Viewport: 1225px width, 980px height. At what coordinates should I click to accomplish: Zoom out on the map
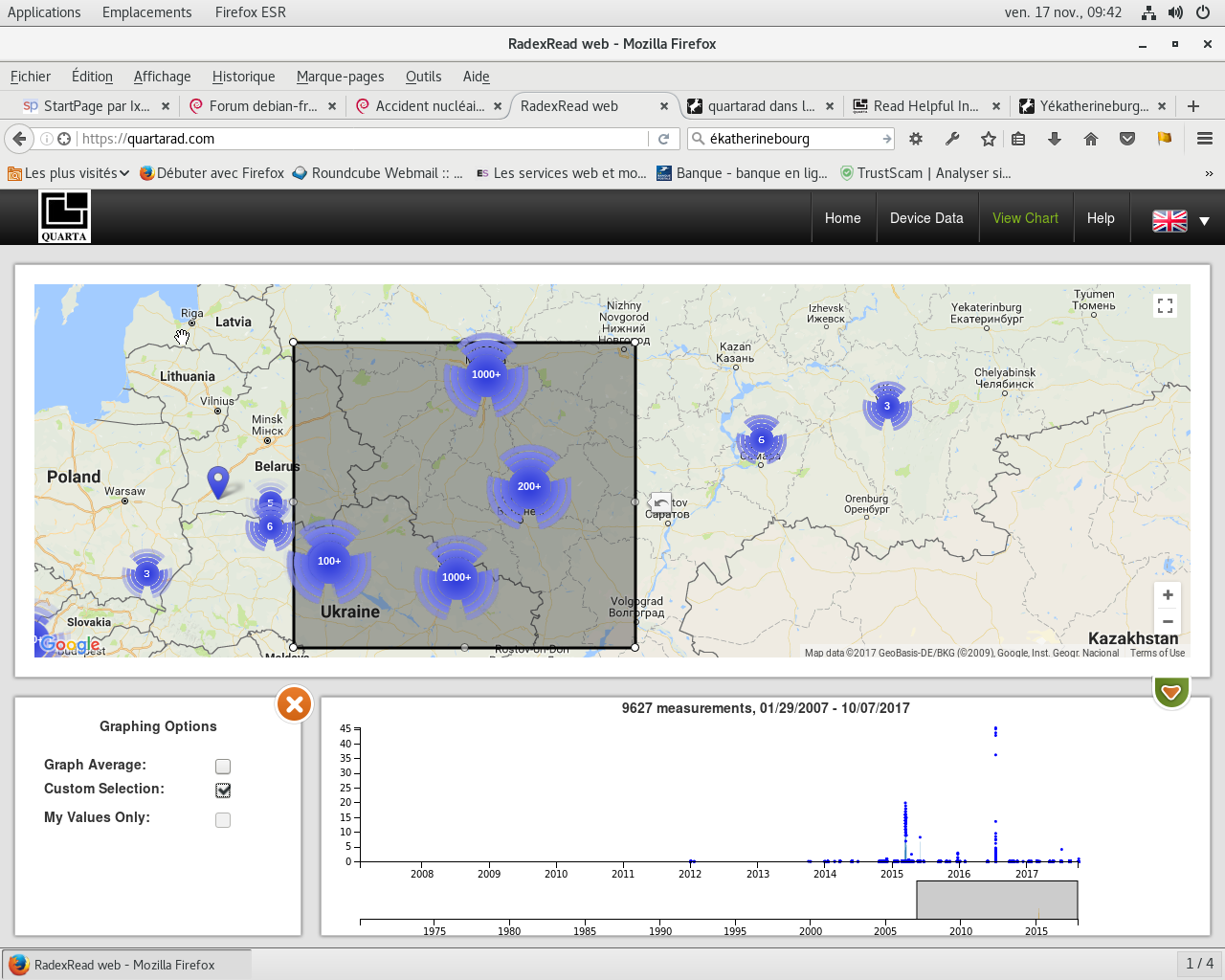1168,621
